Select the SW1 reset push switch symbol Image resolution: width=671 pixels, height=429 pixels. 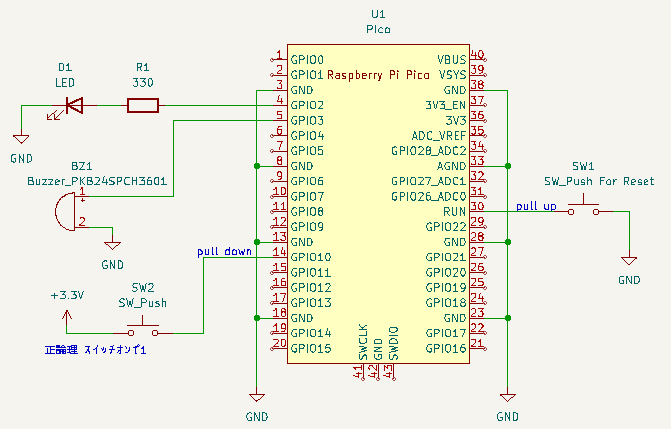584,206
